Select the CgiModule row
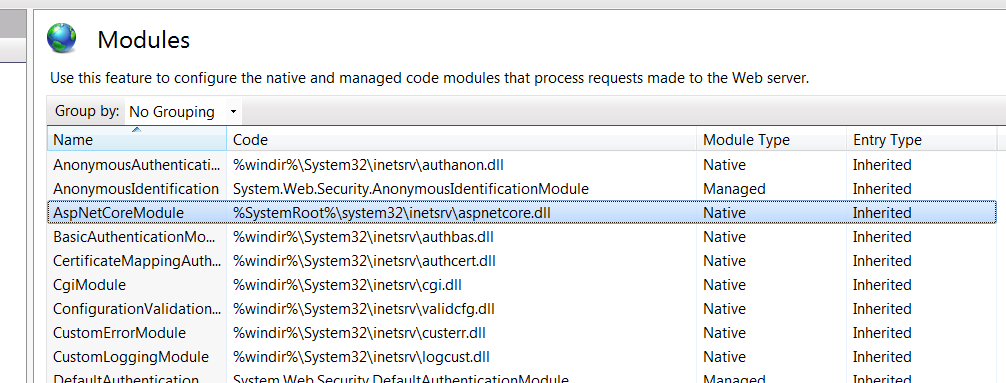This screenshot has height=383, width=1006. (522, 284)
